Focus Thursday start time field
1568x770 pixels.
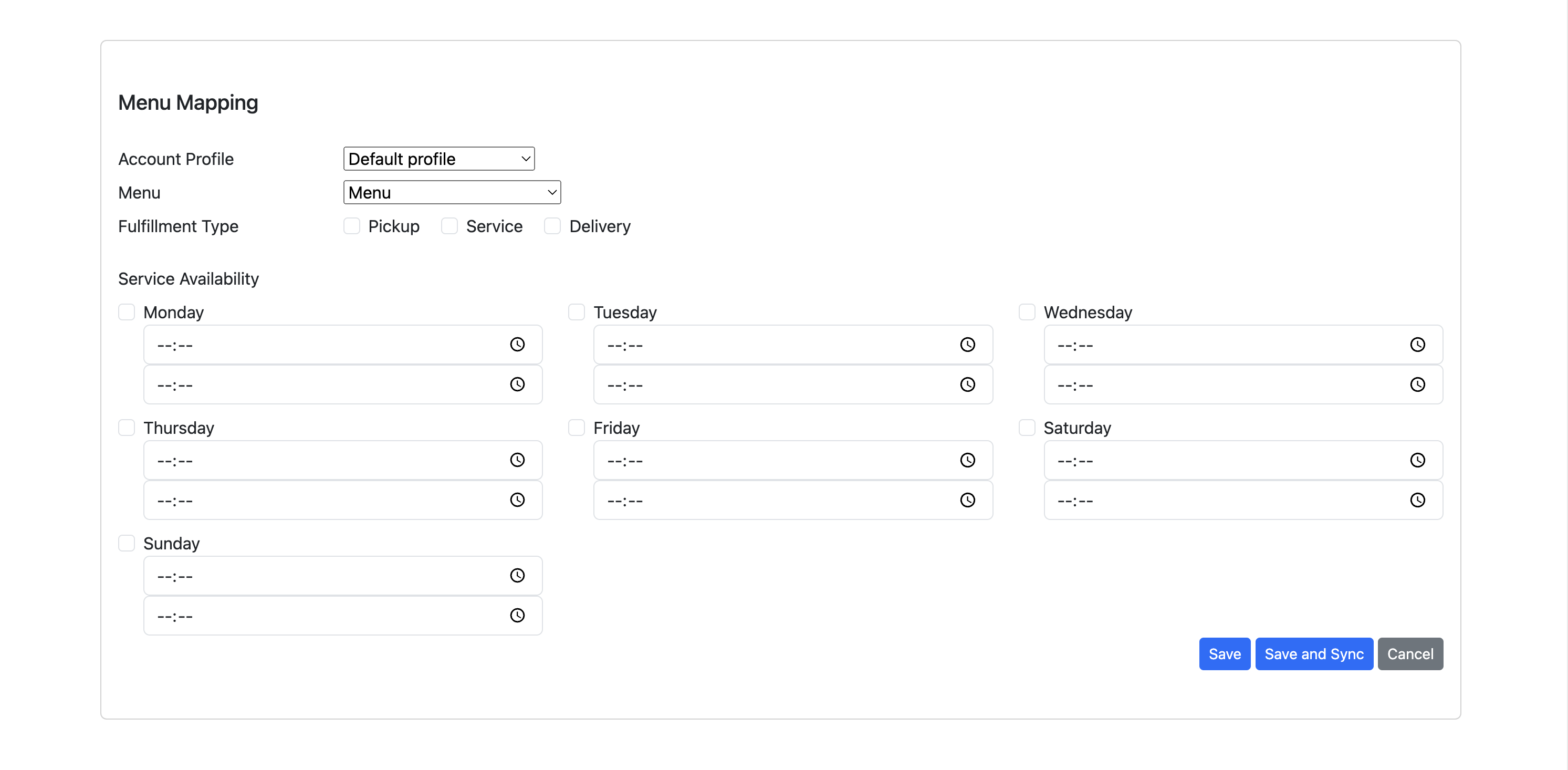[343, 460]
